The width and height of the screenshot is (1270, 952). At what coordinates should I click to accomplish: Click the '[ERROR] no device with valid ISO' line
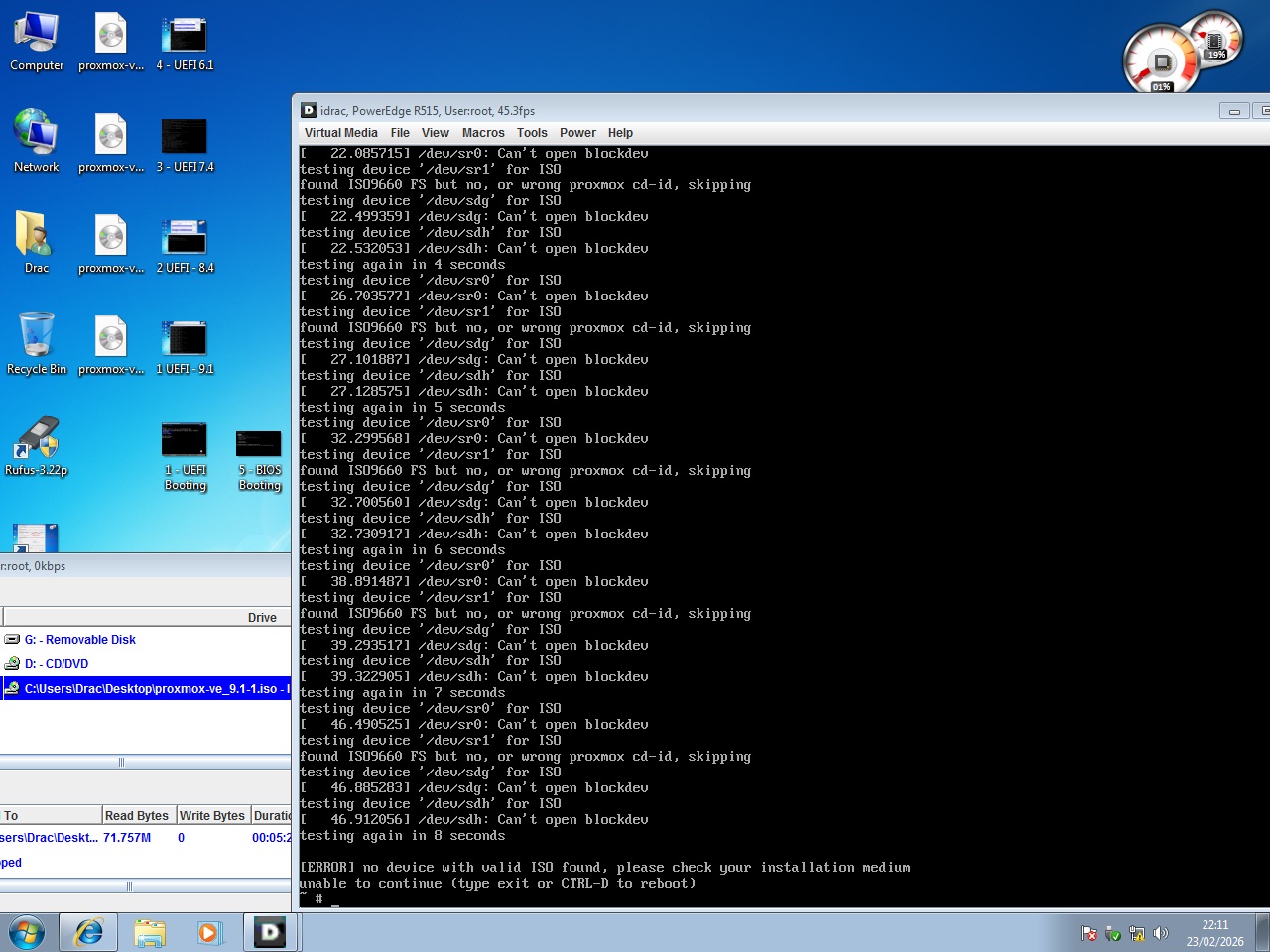605,868
